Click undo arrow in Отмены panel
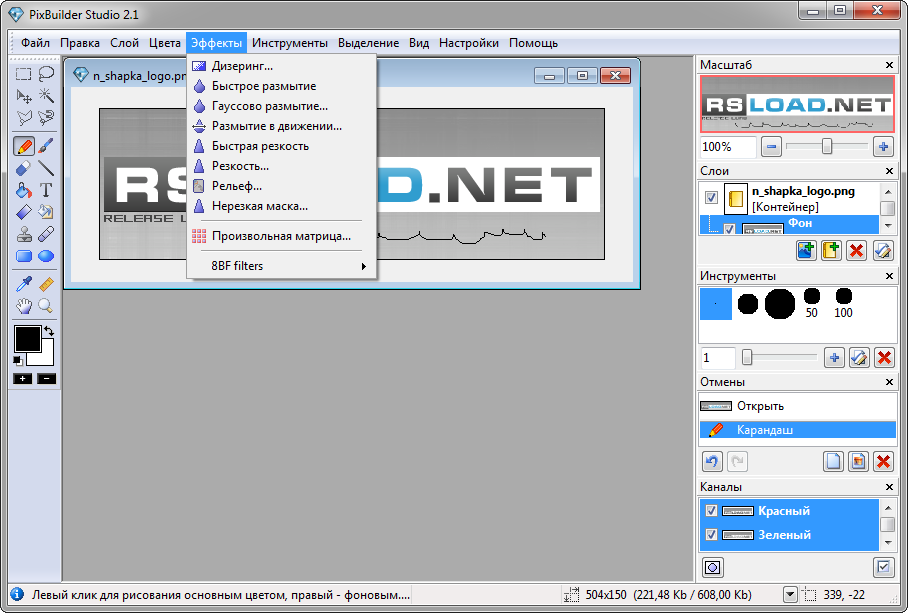This screenshot has width=908, height=613. click(712, 461)
